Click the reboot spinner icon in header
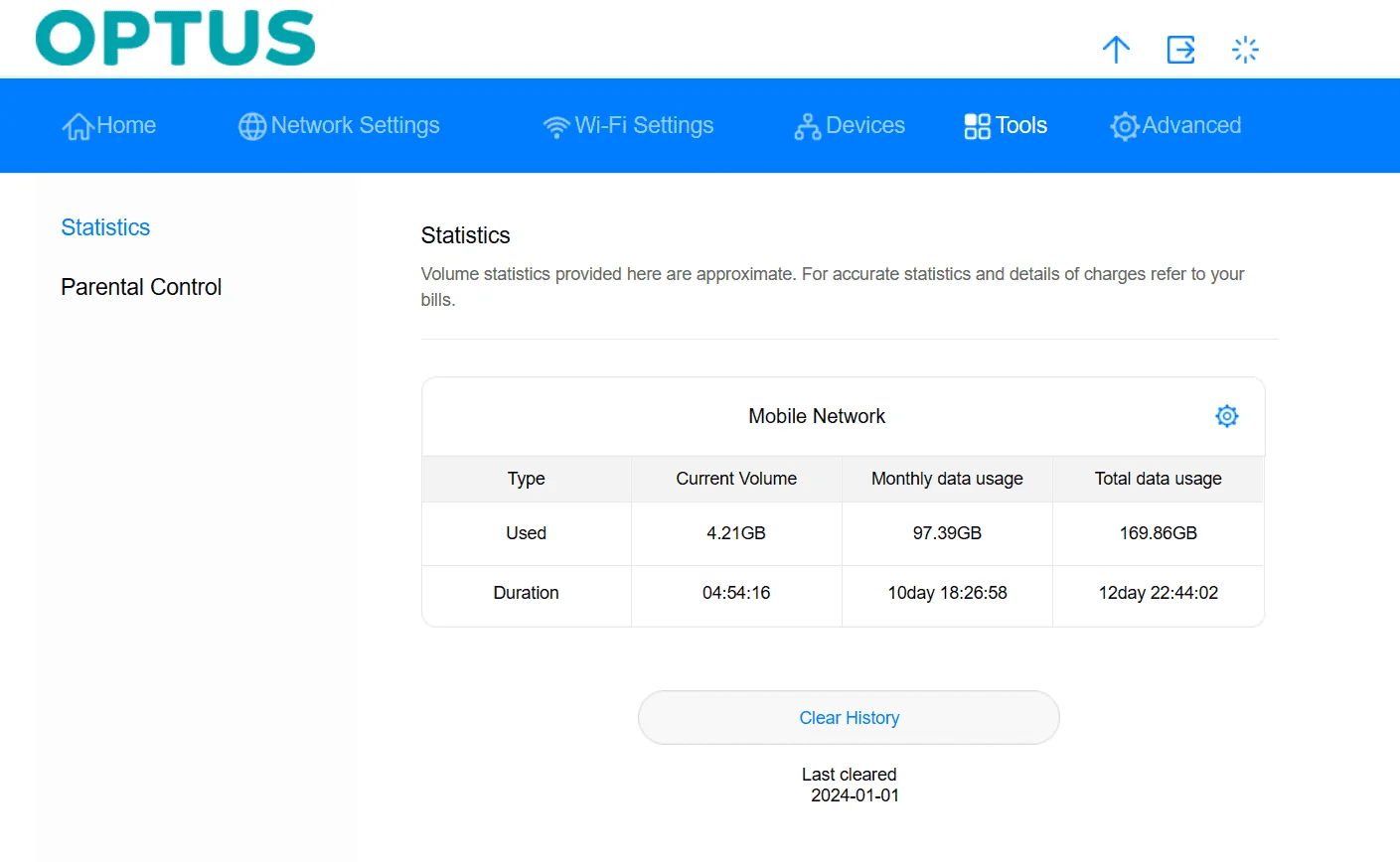The image size is (1400, 862). click(x=1245, y=50)
